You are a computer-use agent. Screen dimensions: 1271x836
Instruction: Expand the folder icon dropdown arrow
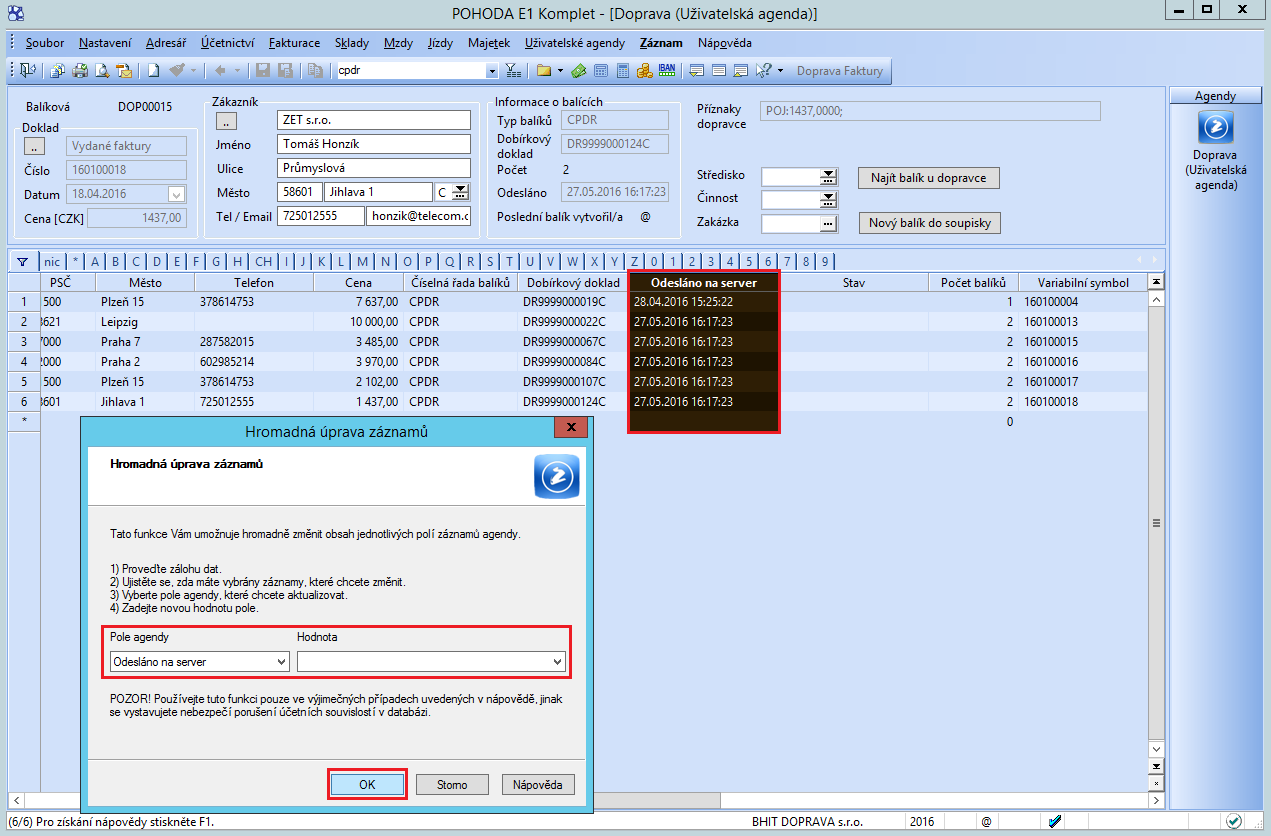click(x=561, y=71)
